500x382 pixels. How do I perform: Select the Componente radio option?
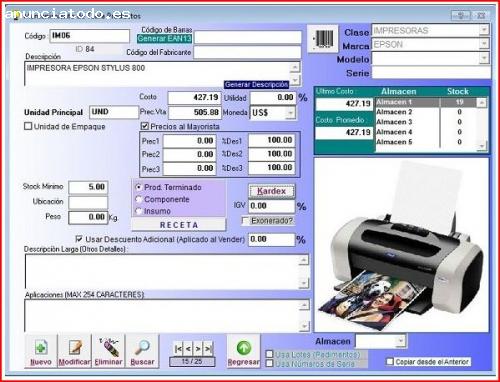point(139,199)
